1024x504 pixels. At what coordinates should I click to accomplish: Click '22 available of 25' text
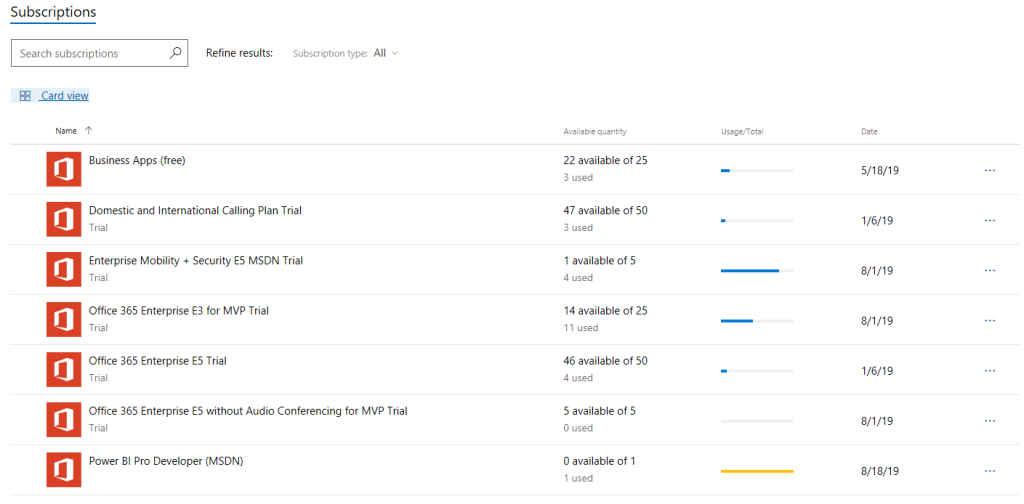click(605, 160)
